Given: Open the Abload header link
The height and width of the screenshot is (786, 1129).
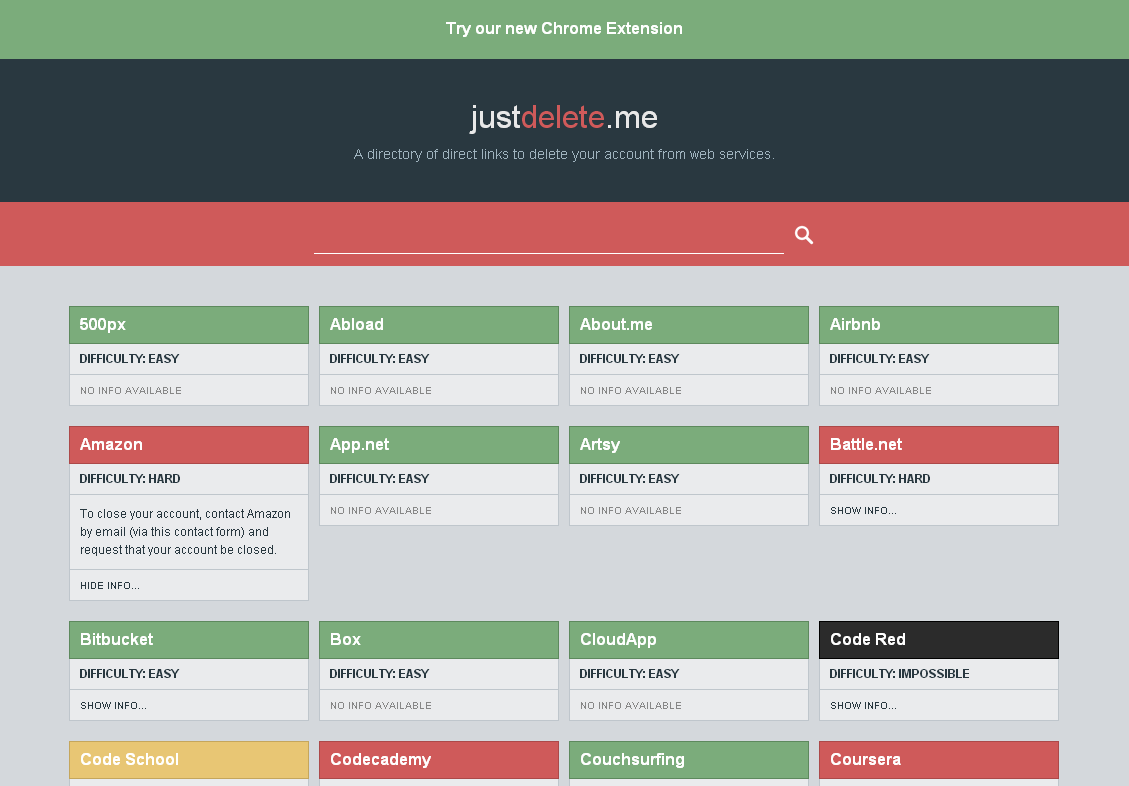Looking at the screenshot, I should (x=438, y=325).
